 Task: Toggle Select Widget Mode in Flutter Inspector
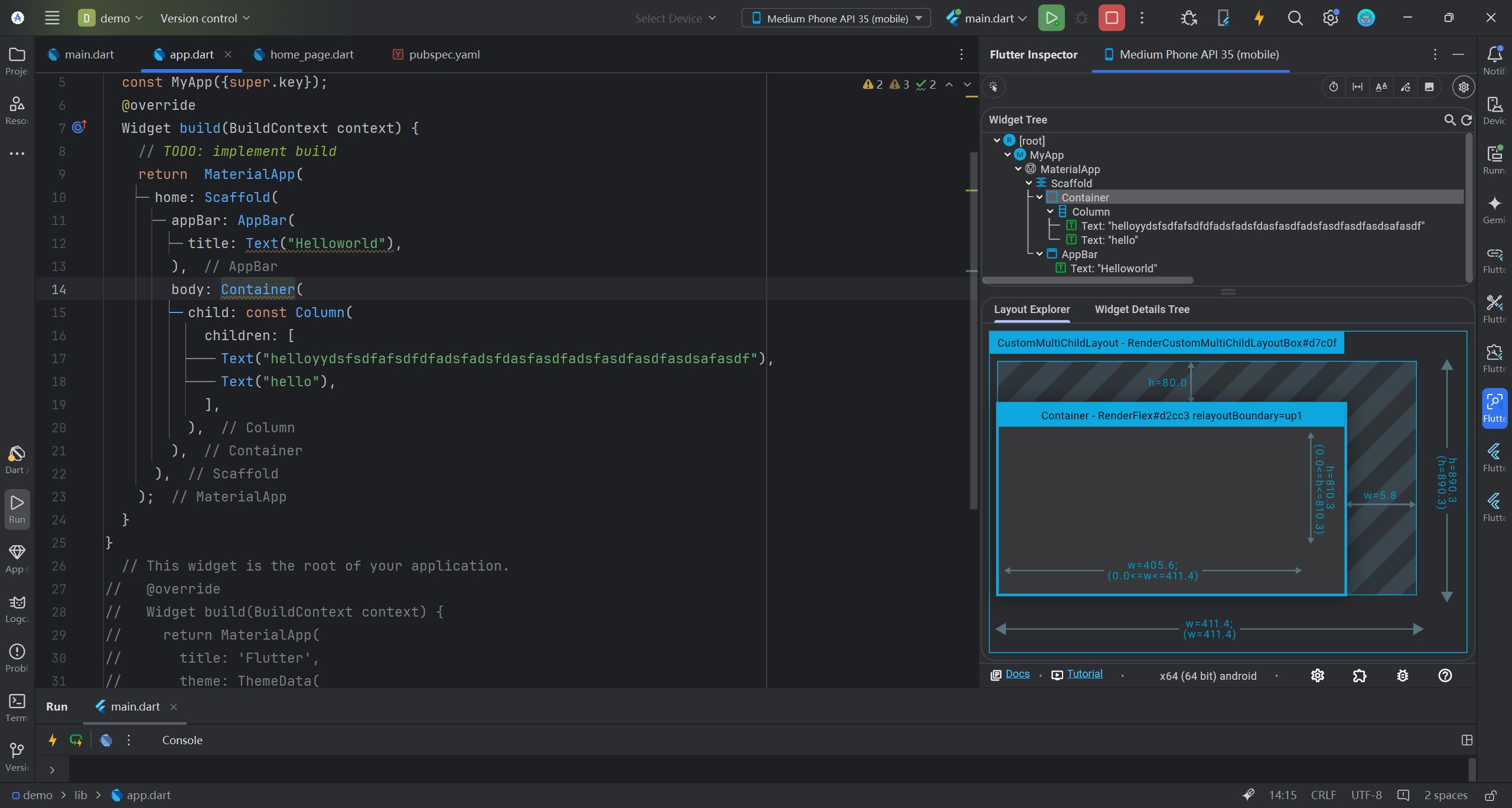[993, 87]
